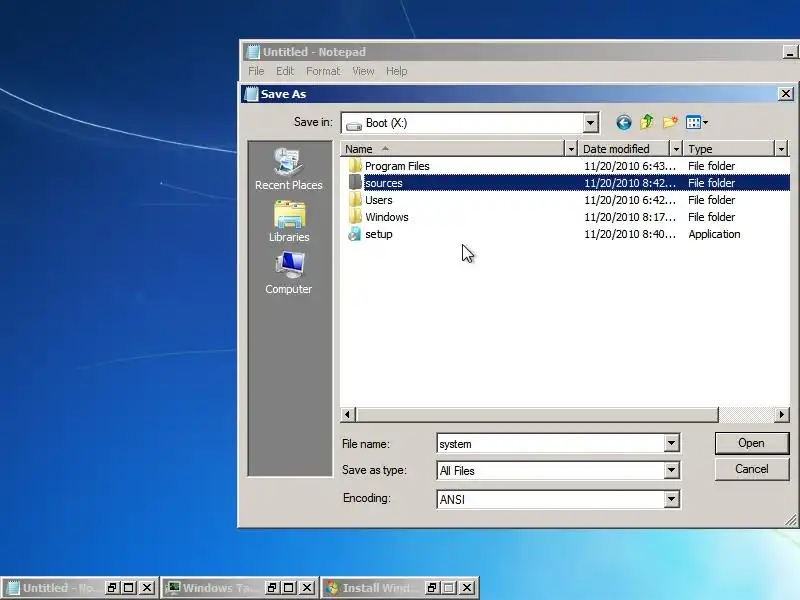Open the Save as type dropdown
The height and width of the screenshot is (600, 800).
(671, 470)
